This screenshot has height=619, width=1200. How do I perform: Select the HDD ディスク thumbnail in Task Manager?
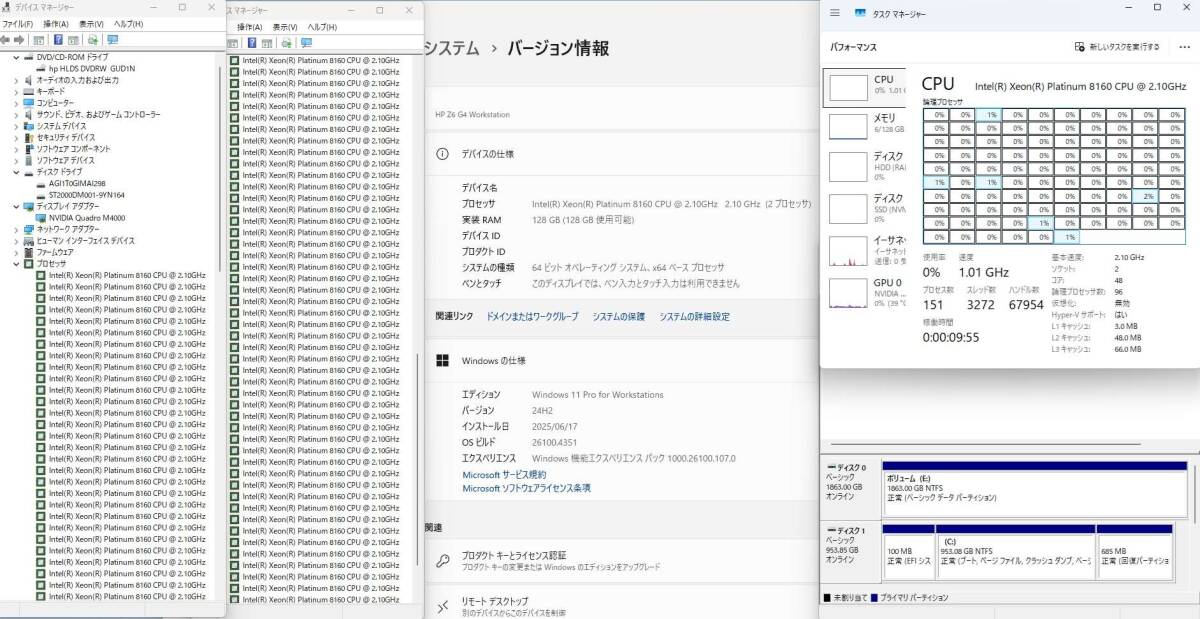(849, 166)
